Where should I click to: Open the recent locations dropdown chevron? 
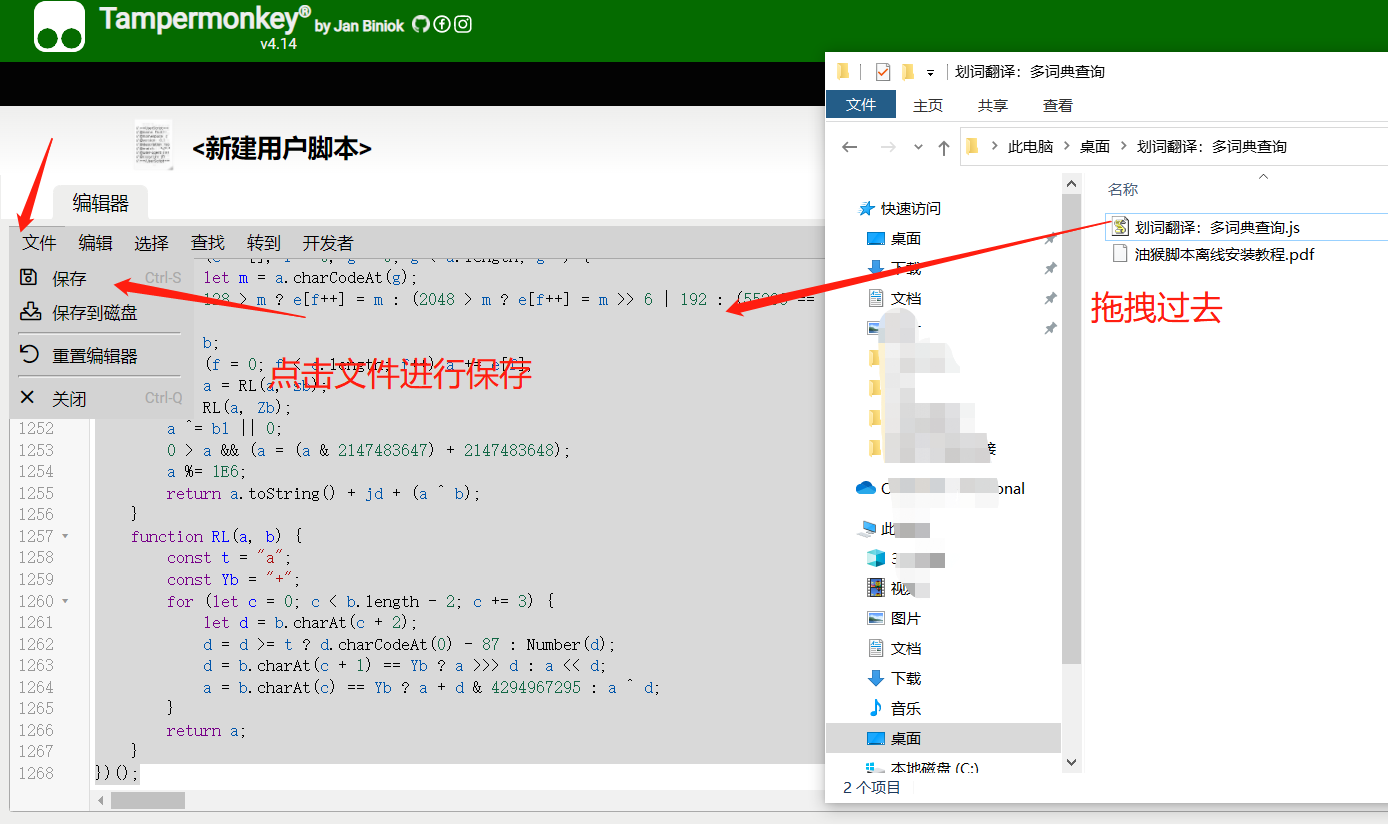point(918,147)
